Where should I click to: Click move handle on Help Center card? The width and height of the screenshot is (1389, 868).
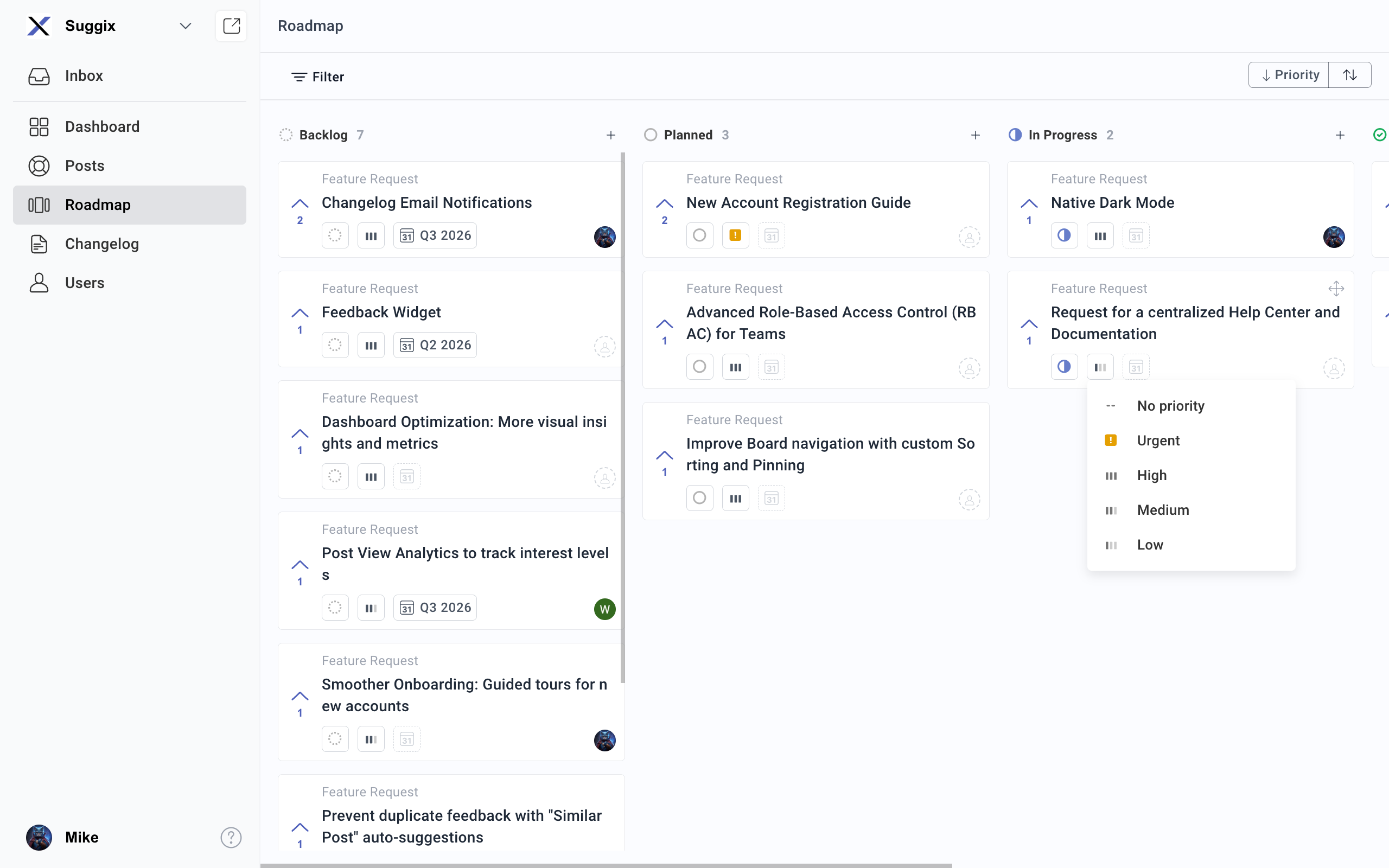point(1336,288)
